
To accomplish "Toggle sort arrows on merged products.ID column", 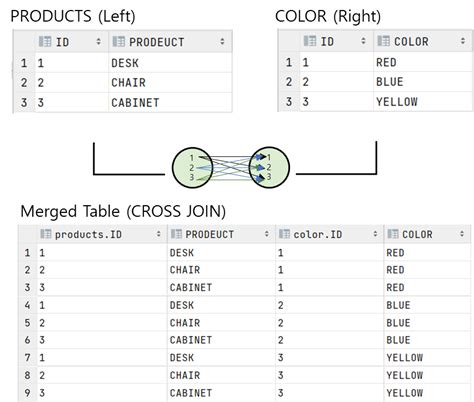I will point(159,234).
